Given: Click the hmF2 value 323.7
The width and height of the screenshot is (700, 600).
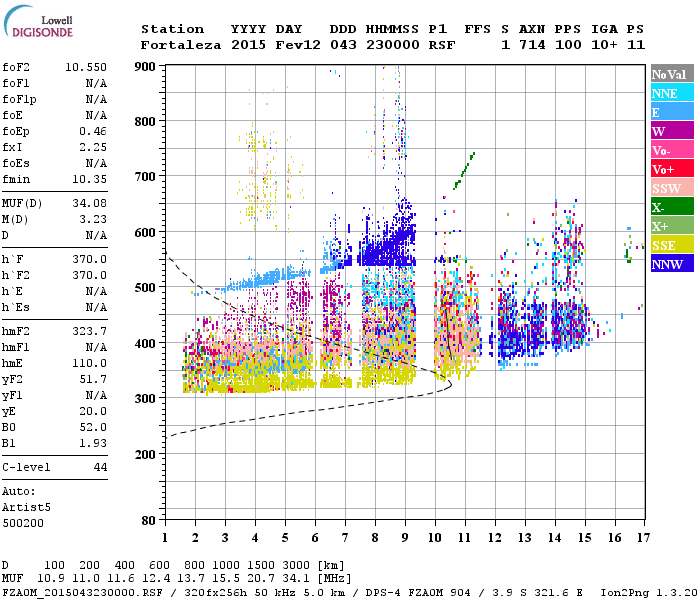Looking at the screenshot, I should (90, 331).
